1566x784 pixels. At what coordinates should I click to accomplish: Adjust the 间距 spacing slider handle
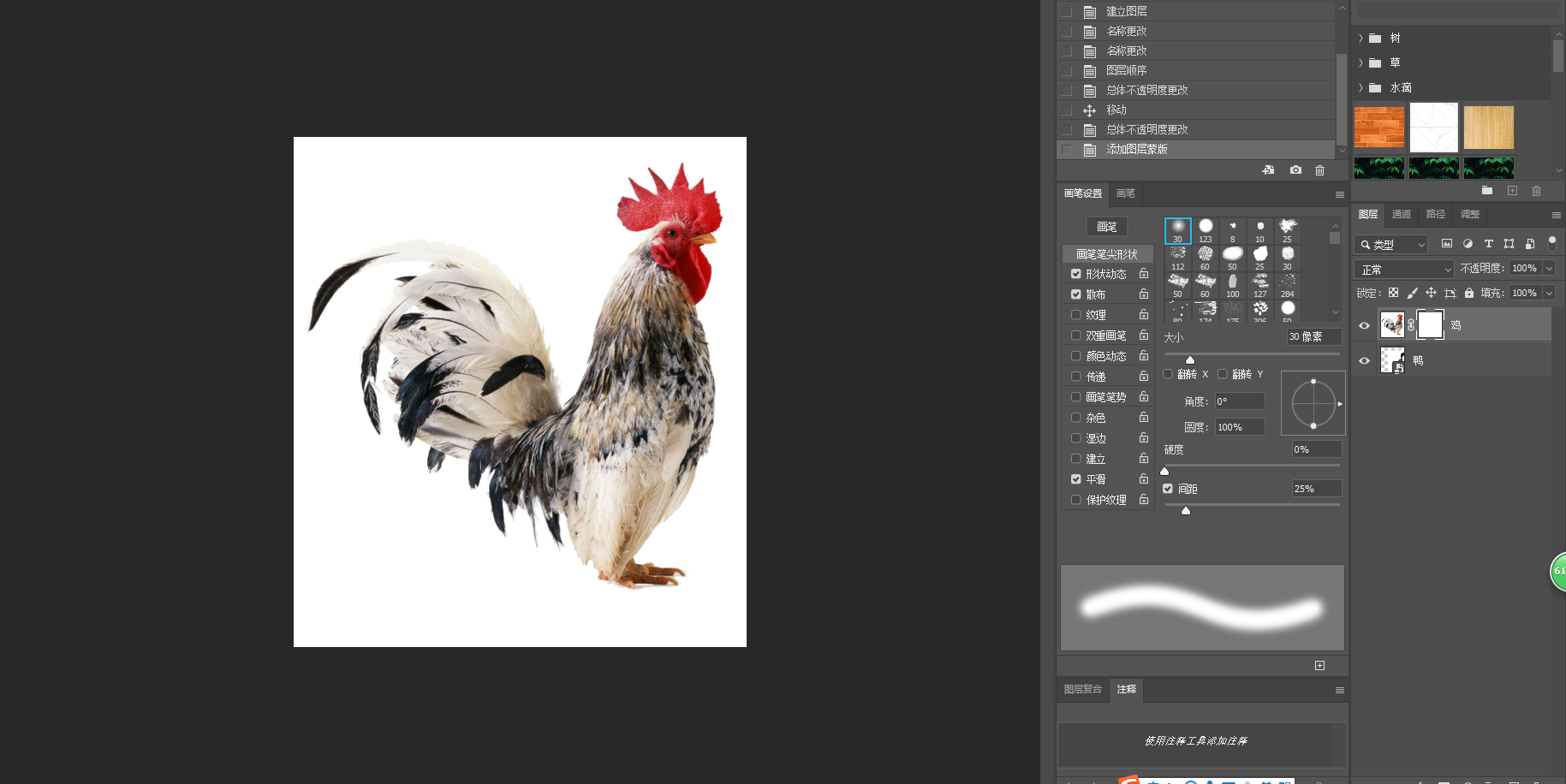click(x=1186, y=510)
